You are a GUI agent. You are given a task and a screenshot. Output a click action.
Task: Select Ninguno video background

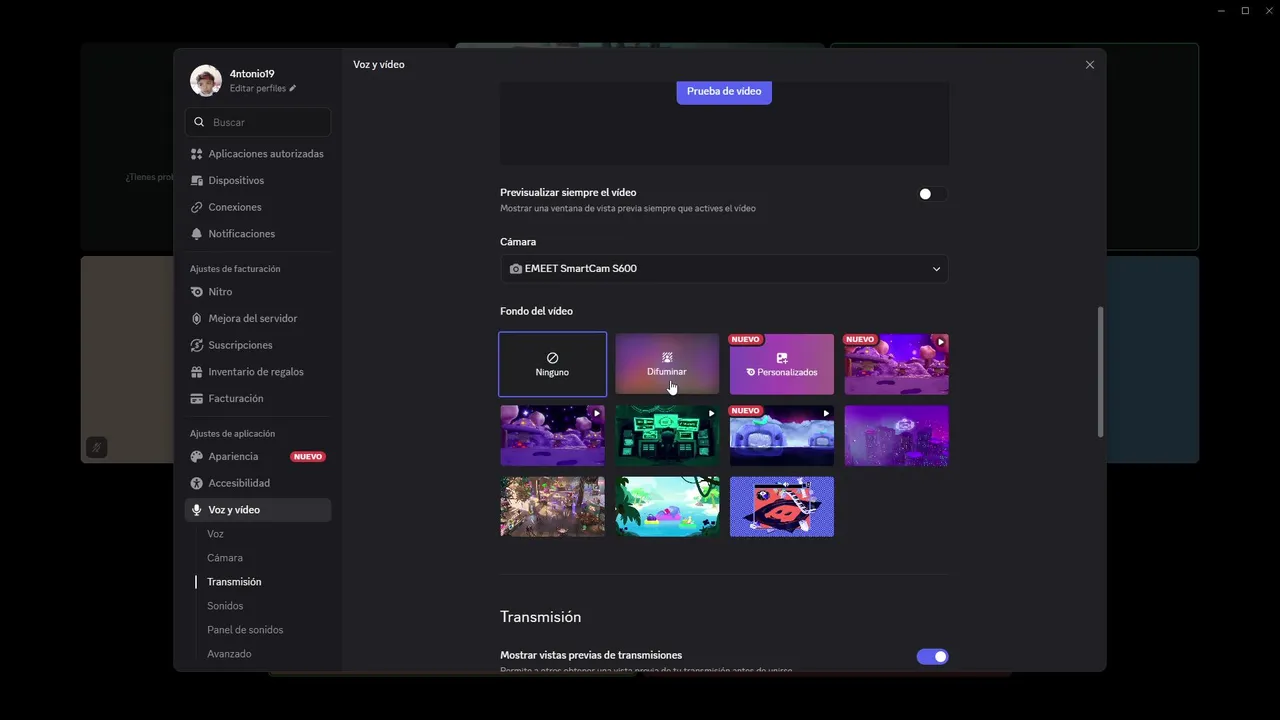pos(552,364)
